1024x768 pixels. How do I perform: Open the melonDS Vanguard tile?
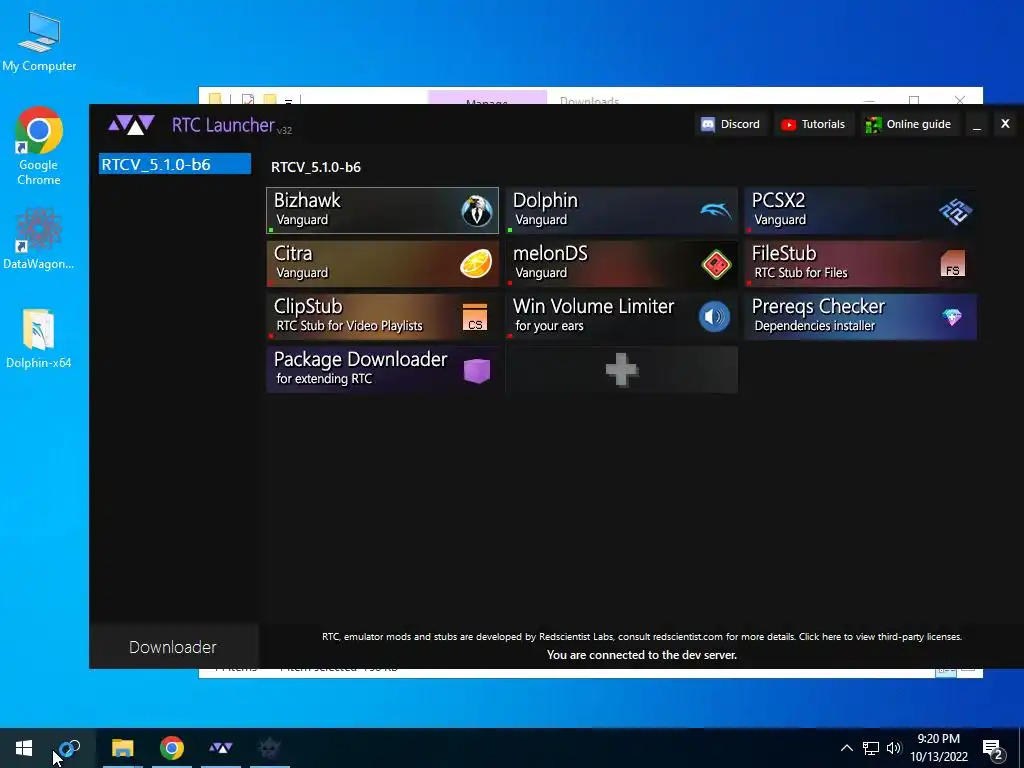[621, 263]
